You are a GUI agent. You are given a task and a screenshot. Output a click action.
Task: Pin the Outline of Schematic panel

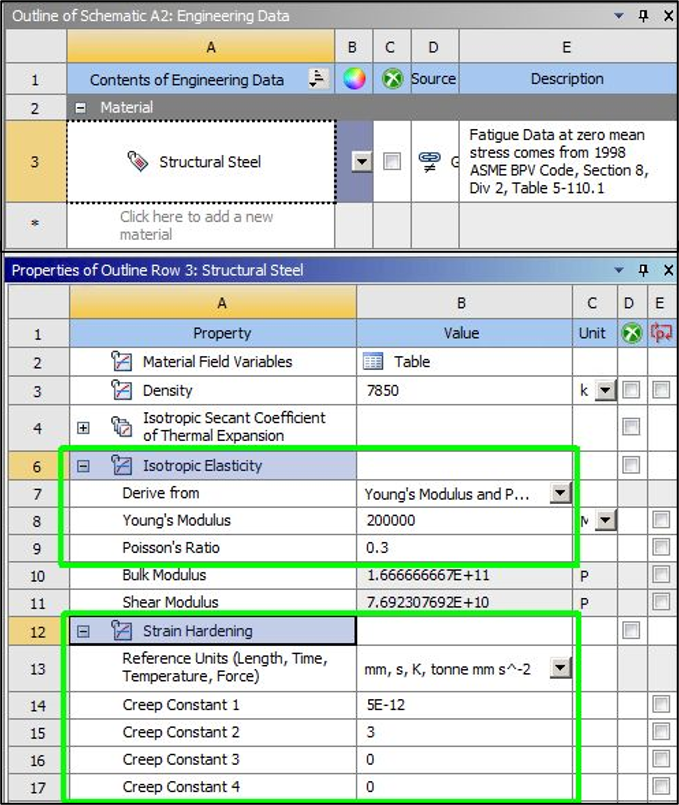(x=644, y=15)
